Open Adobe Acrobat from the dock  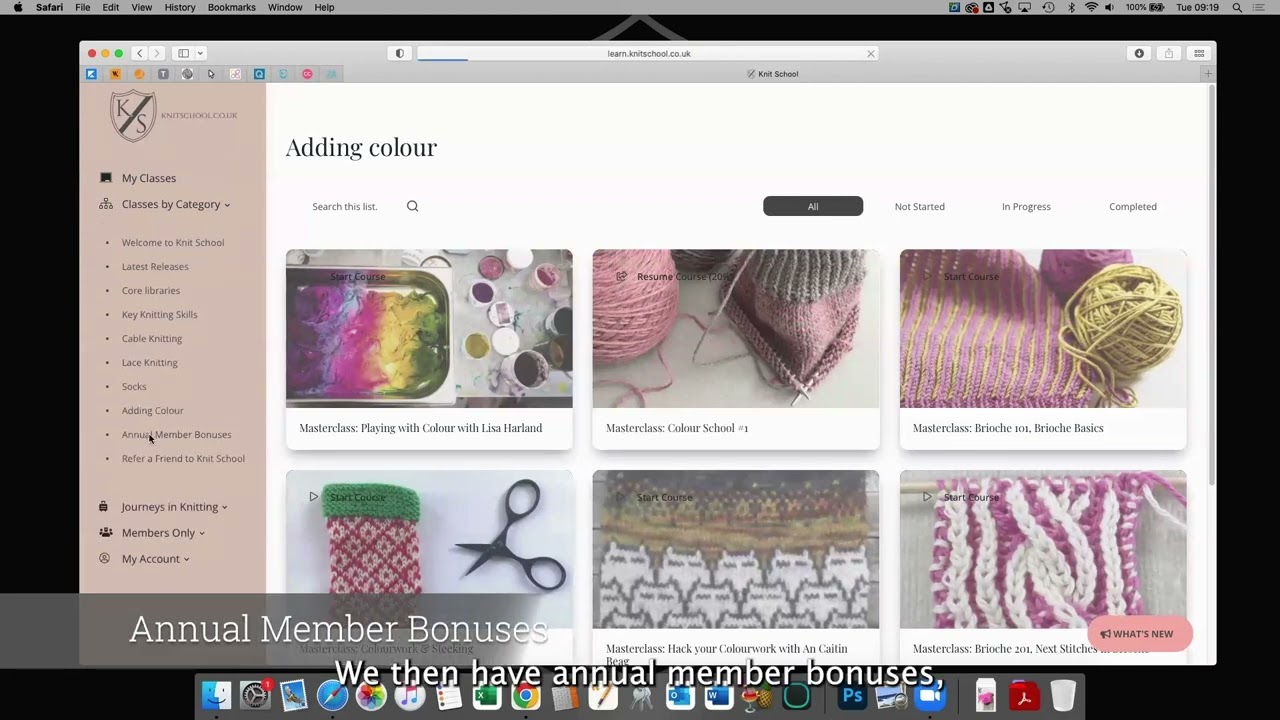(x=1023, y=696)
